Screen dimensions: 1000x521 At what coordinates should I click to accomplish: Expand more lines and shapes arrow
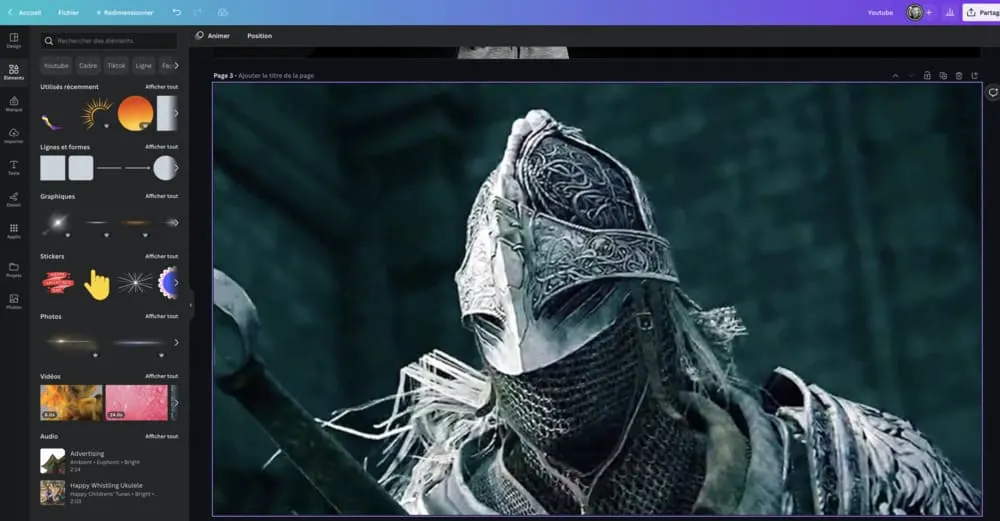pyautogui.click(x=176, y=168)
